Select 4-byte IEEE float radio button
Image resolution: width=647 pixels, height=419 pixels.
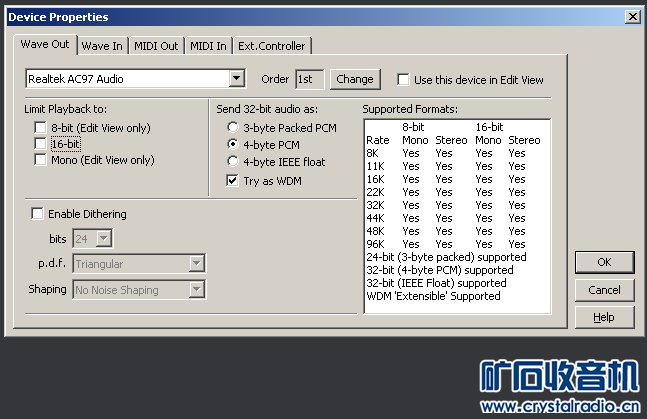pyautogui.click(x=233, y=161)
